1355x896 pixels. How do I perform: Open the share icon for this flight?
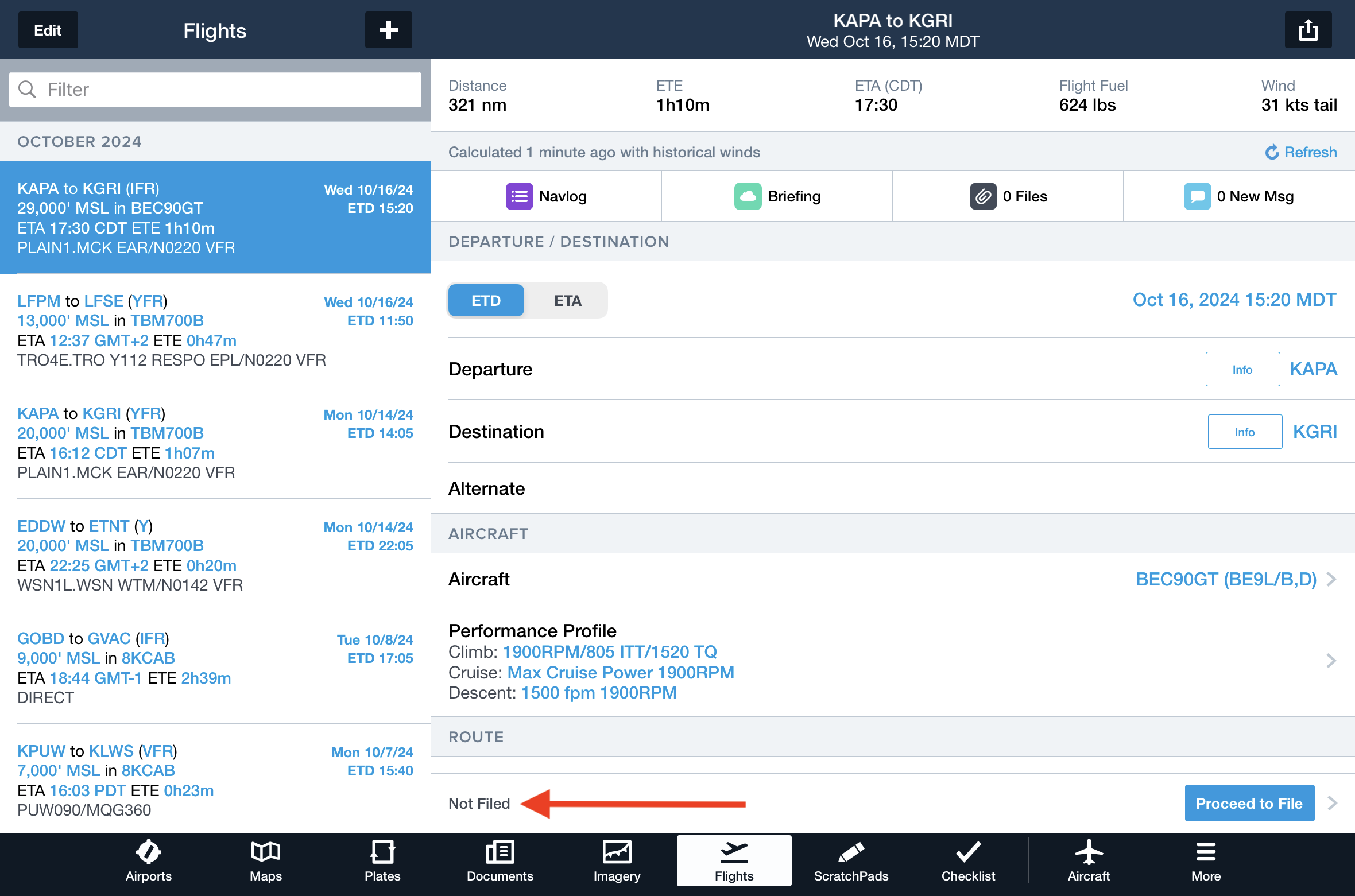tap(1308, 30)
